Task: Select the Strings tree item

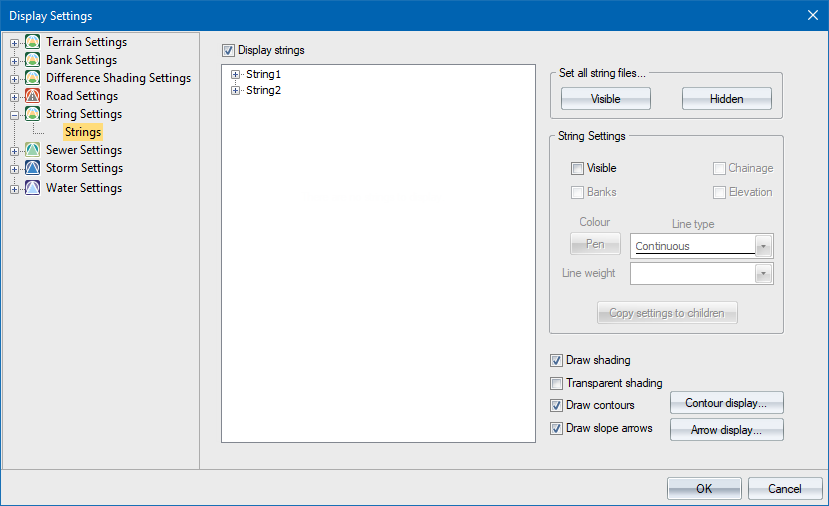Action: tap(83, 132)
